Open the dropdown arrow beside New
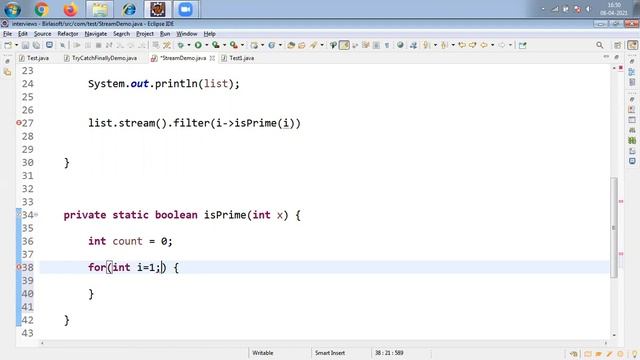Viewport: 640px width, 360px height. point(16,45)
